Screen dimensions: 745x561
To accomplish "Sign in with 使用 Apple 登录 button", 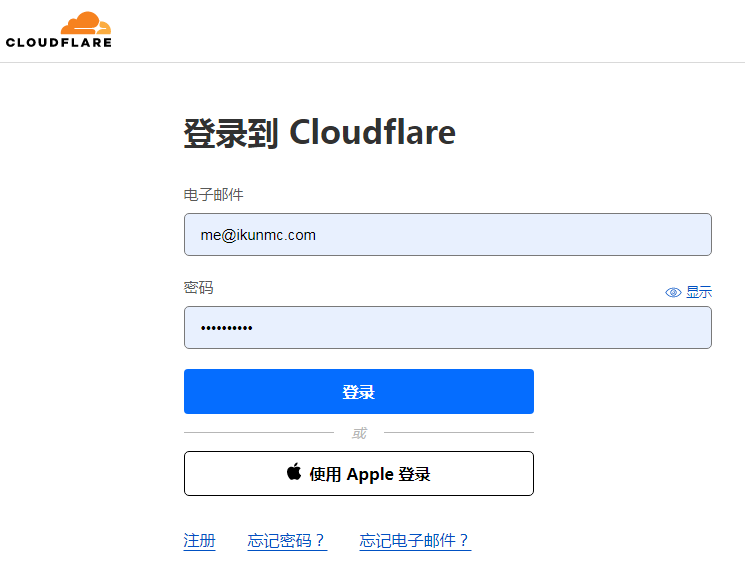I will coord(358,473).
